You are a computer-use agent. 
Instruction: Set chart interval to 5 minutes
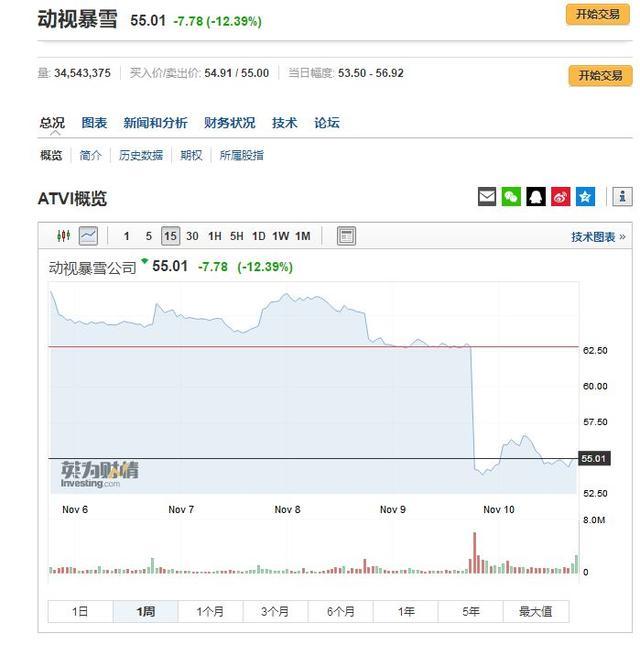coord(149,236)
